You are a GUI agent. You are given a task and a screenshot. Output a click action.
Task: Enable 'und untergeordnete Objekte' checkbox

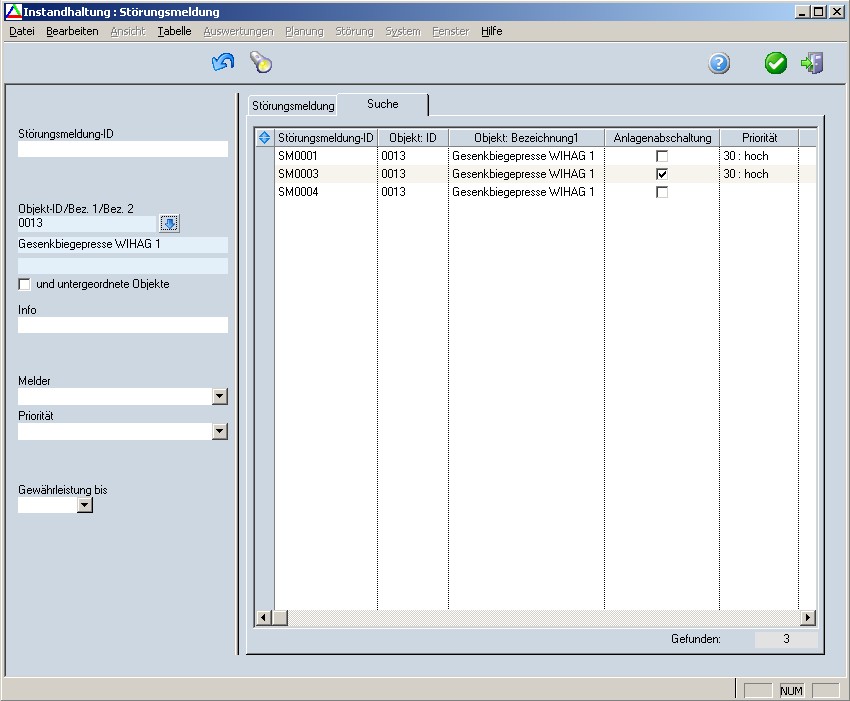(25, 284)
